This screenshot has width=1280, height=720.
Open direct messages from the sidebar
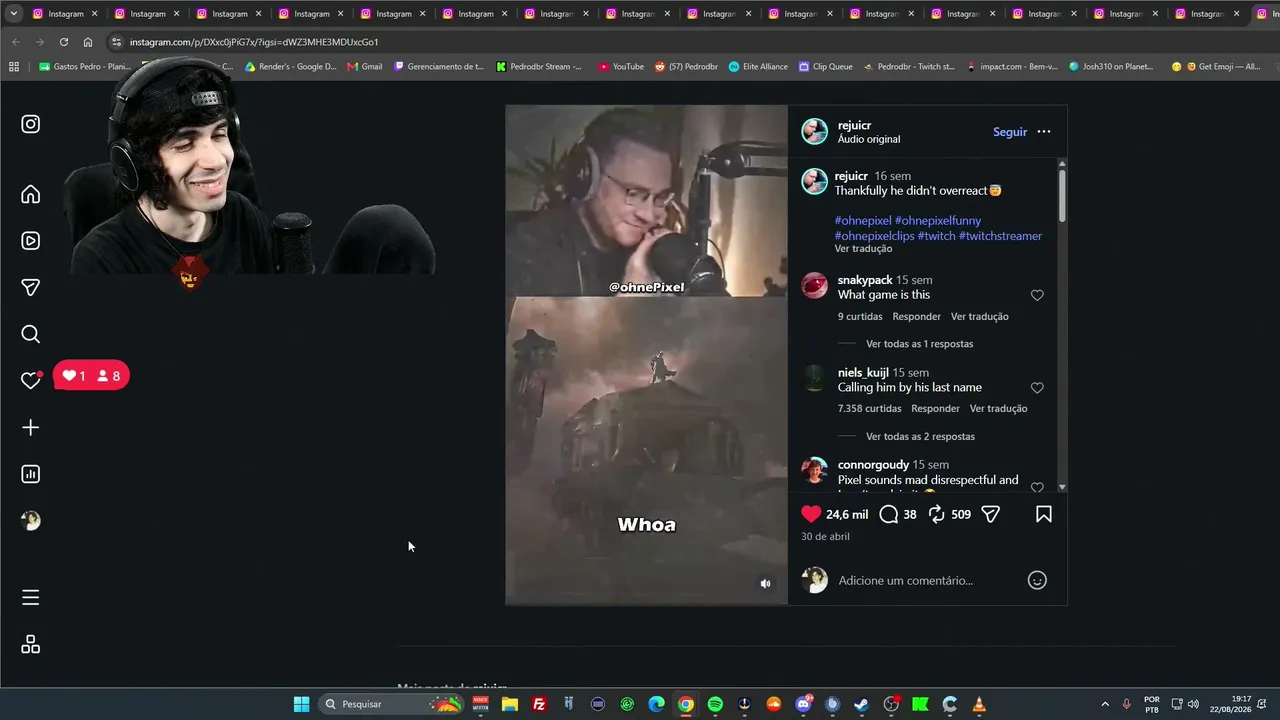point(31,288)
